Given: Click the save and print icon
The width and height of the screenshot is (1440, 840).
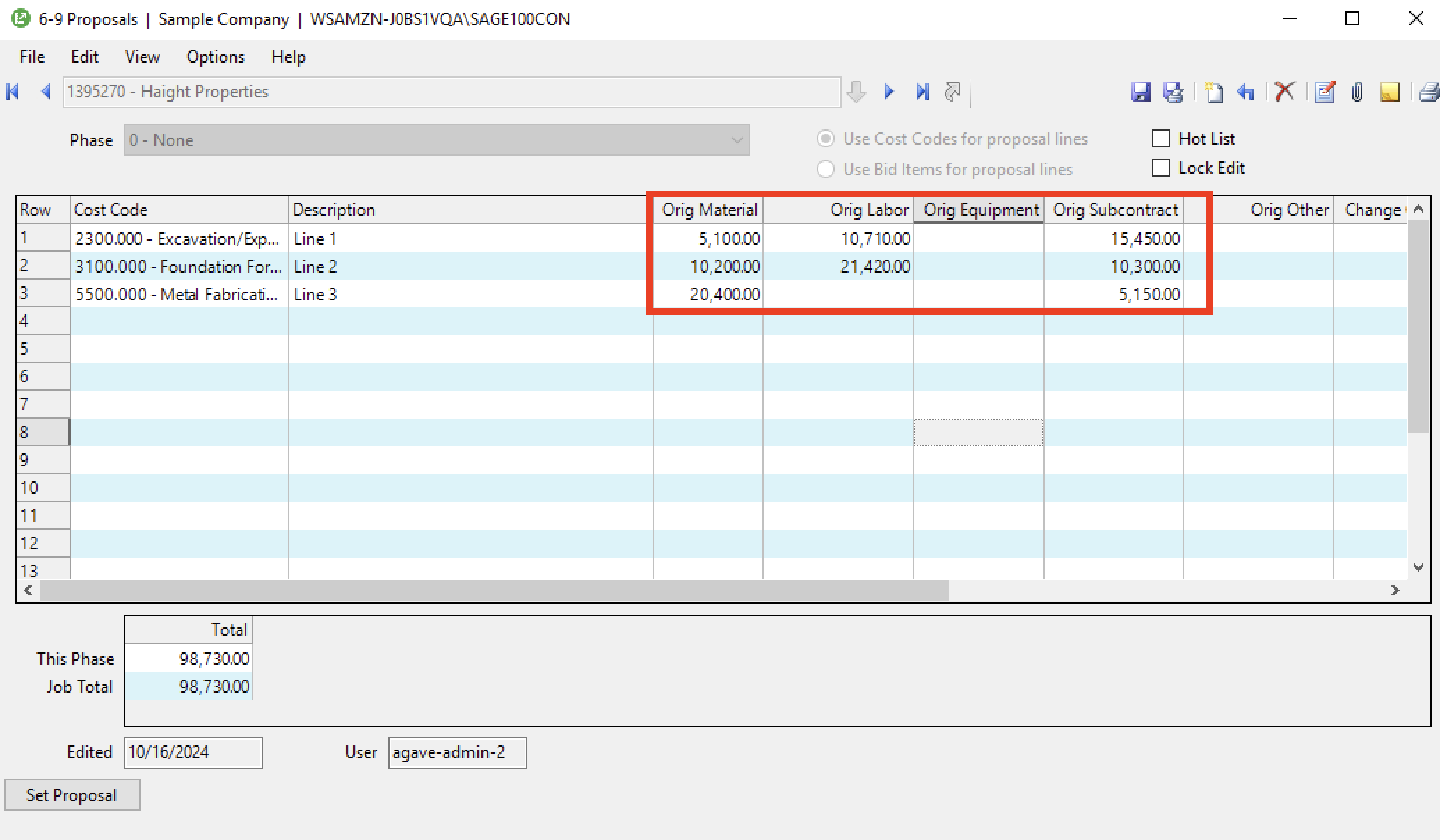Looking at the screenshot, I should pyautogui.click(x=1174, y=92).
